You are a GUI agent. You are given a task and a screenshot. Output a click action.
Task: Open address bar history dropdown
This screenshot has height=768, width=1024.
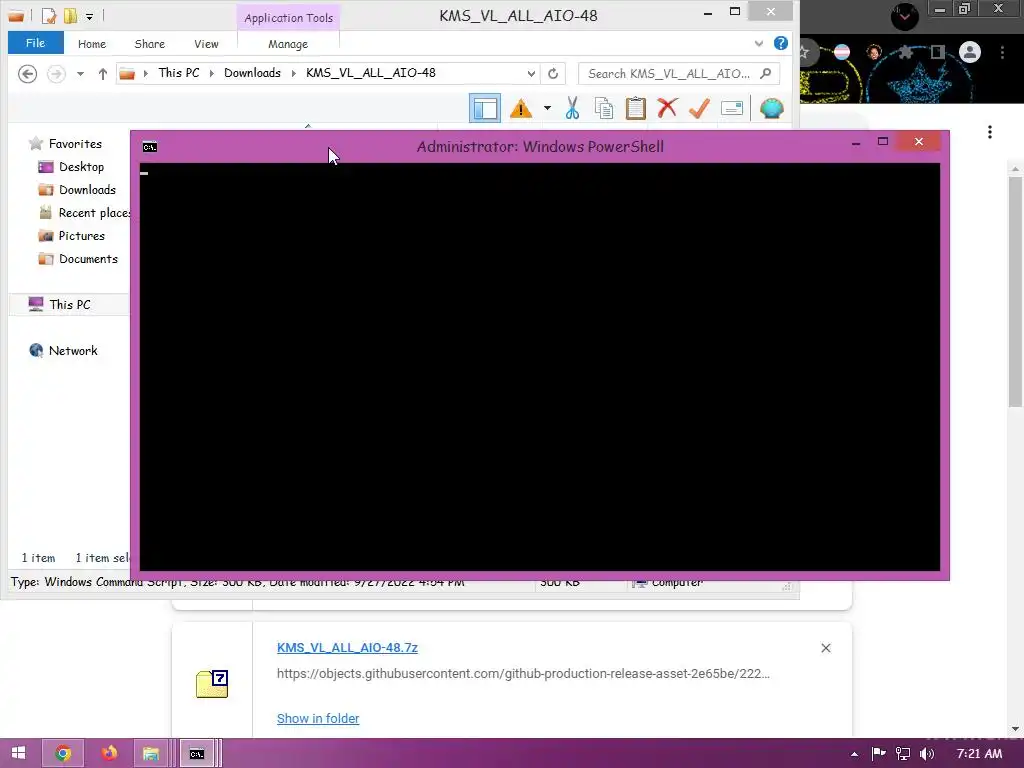coord(531,74)
